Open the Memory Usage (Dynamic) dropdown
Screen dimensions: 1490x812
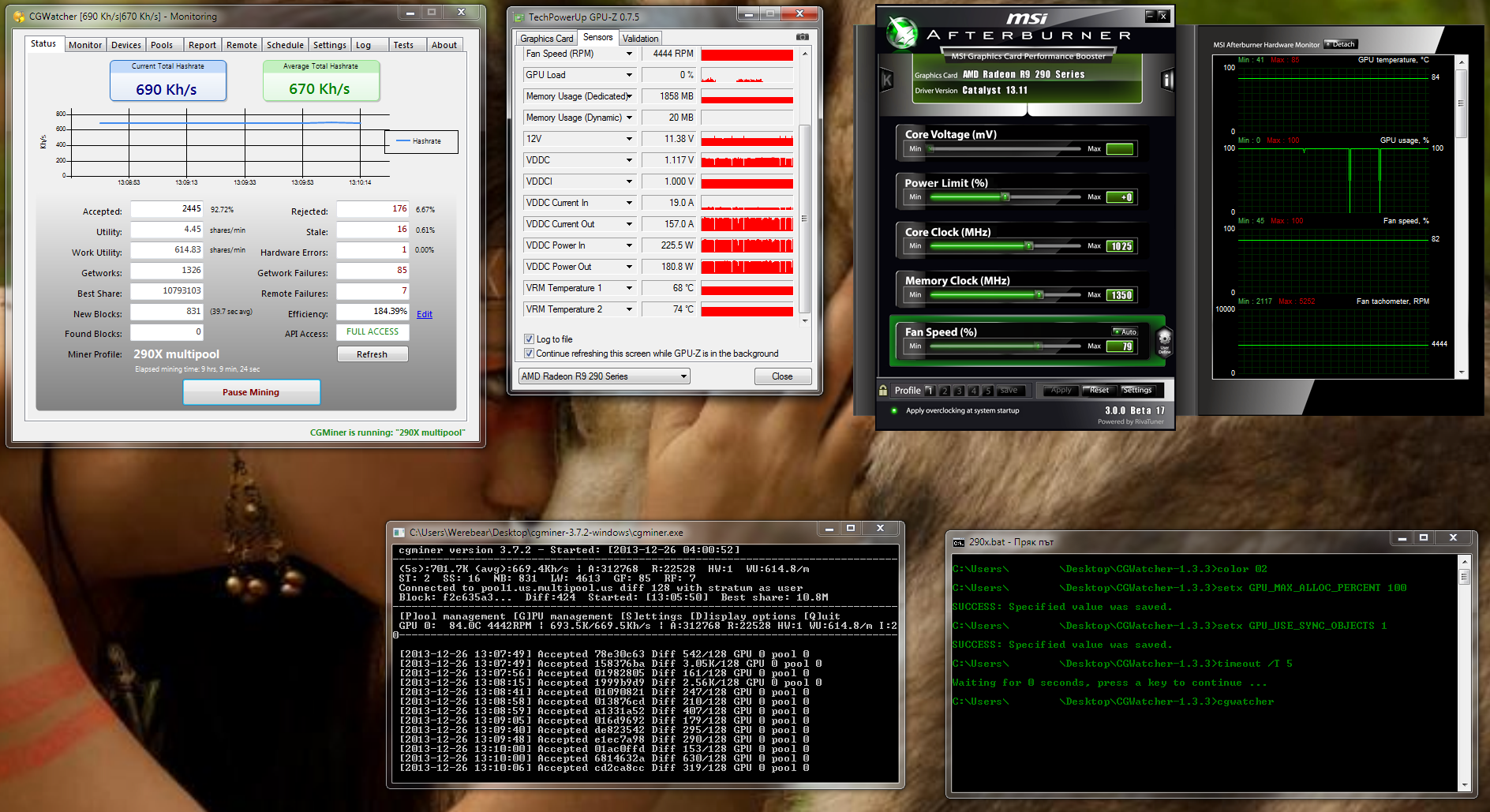point(629,118)
